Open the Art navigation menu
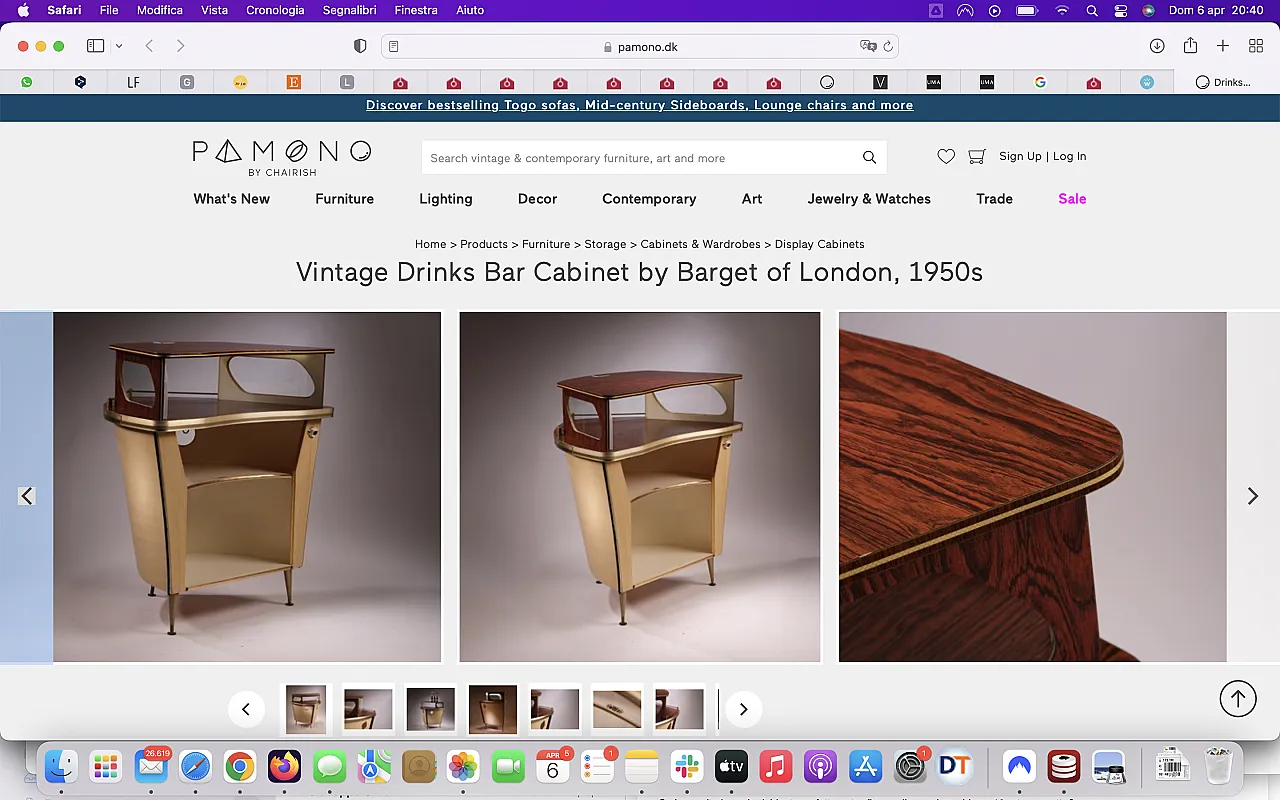1280x800 pixels. [x=752, y=199]
